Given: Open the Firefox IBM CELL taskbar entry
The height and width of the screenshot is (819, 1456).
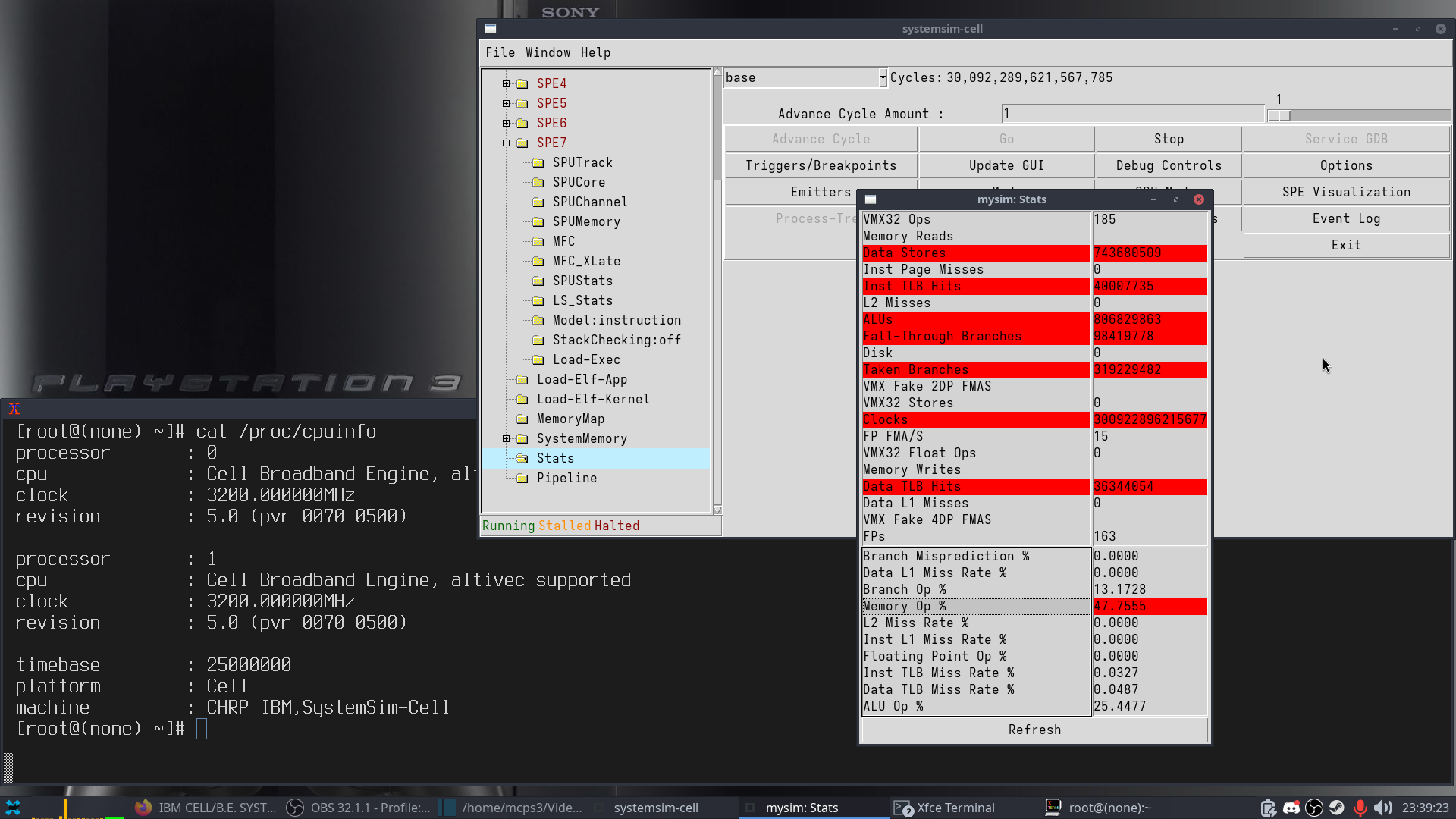Looking at the screenshot, I should click(x=206, y=808).
